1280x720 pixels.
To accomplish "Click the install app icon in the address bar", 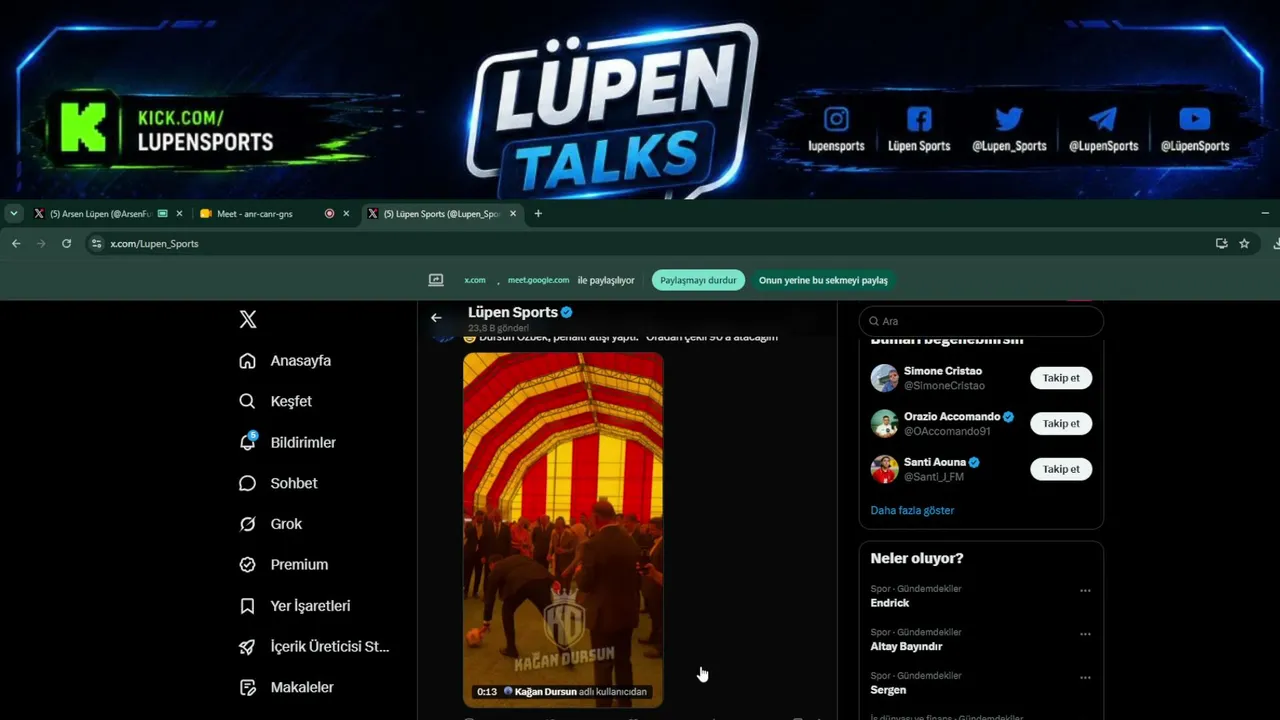I will [1221, 243].
